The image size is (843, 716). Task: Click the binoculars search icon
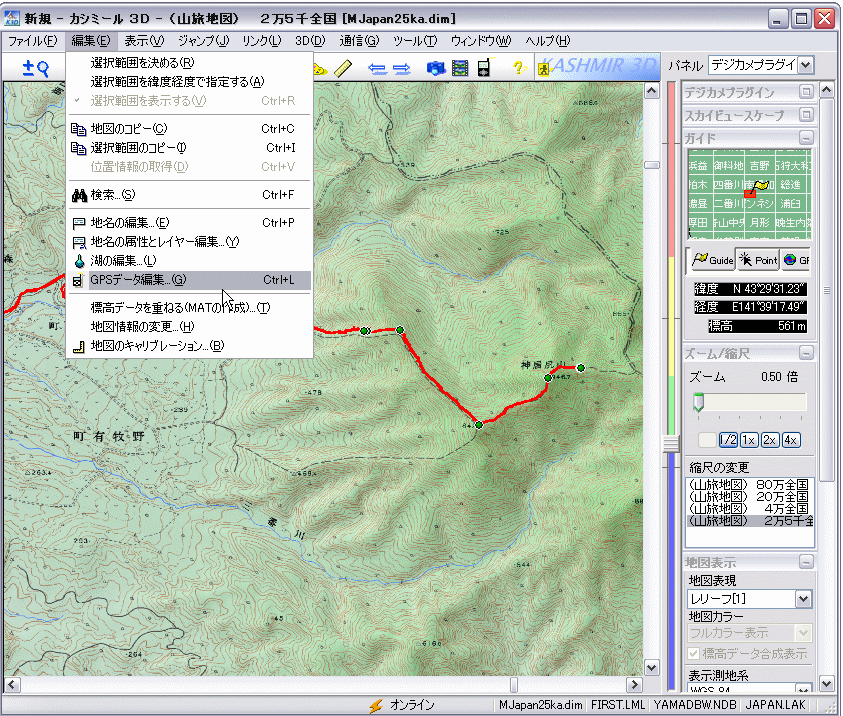click(79, 195)
